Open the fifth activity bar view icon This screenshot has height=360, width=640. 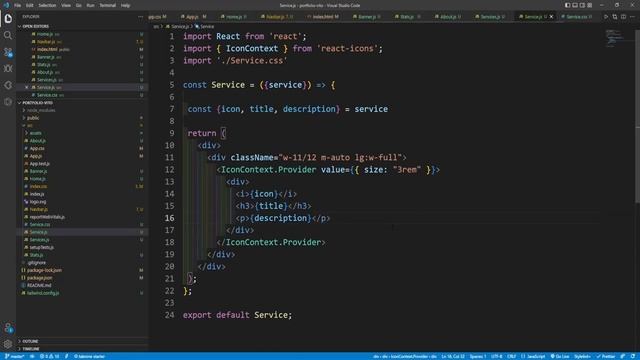[x=8, y=85]
